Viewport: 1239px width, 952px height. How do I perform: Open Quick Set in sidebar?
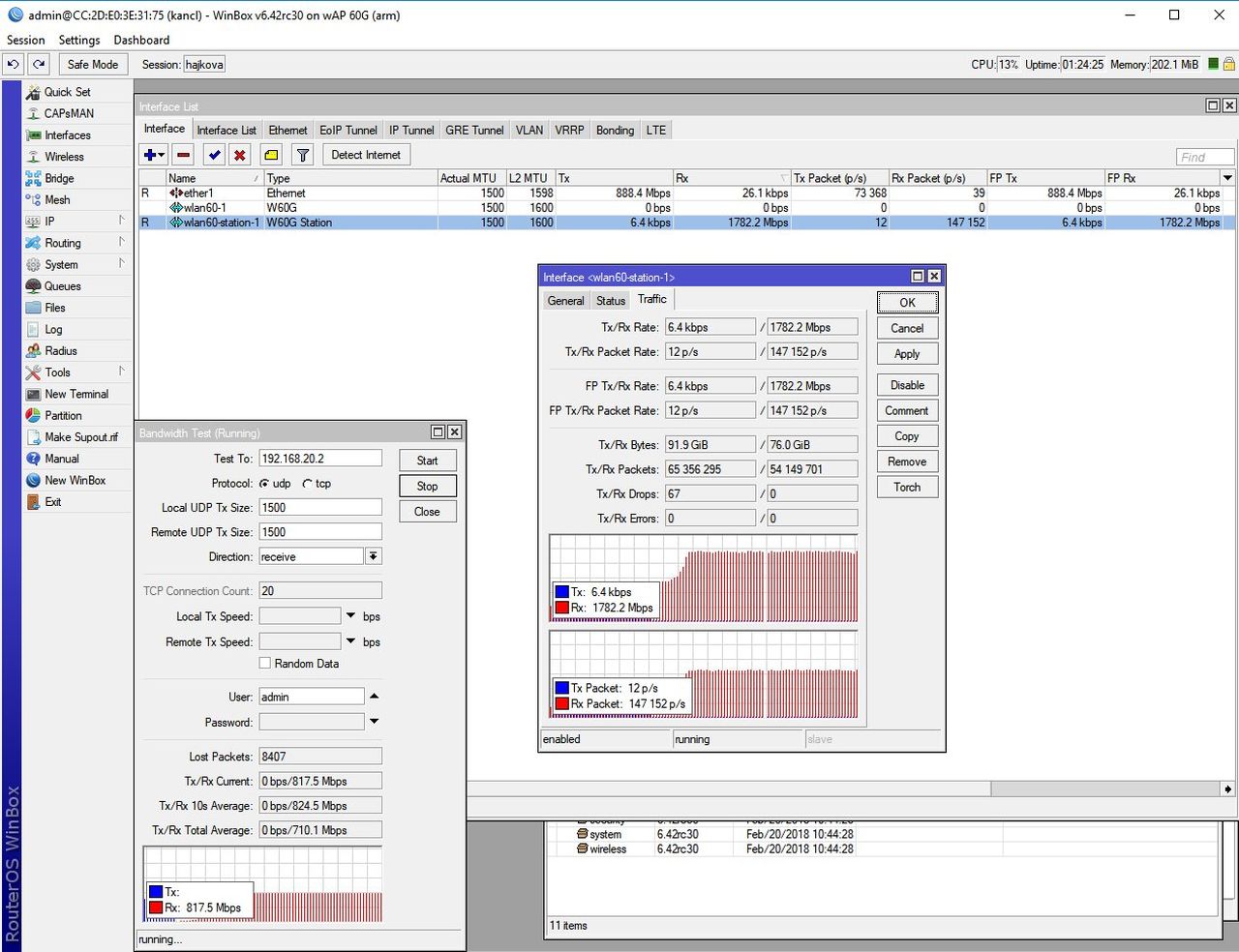pos(68,92)
